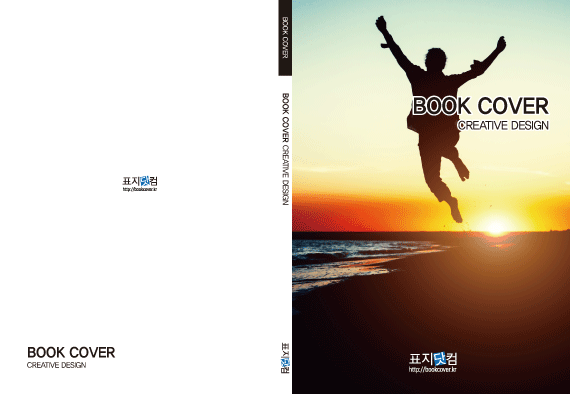Click the silhouette's raised hand holding an object
The image size is (570, 394).
tap(501, 44)
